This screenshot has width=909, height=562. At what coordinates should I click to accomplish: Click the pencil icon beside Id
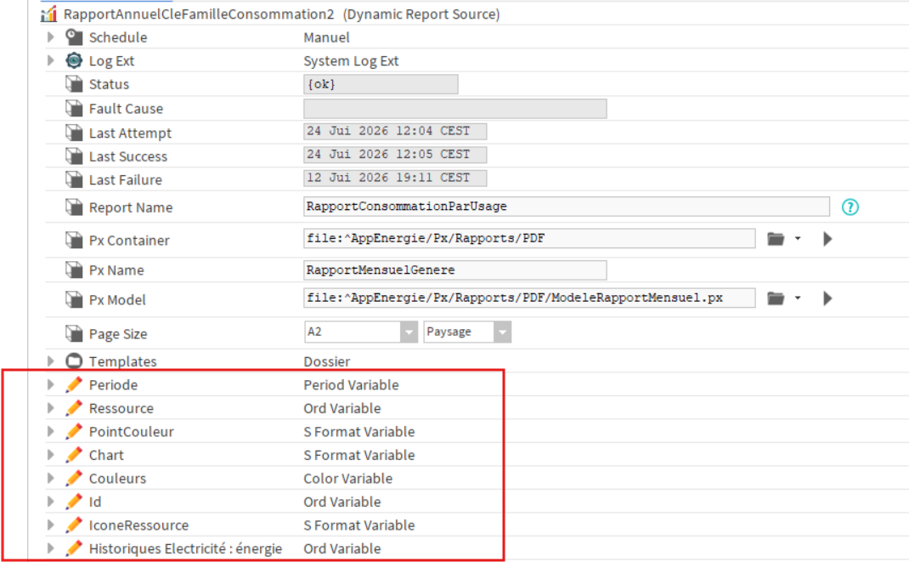click(x=74, y=501)
